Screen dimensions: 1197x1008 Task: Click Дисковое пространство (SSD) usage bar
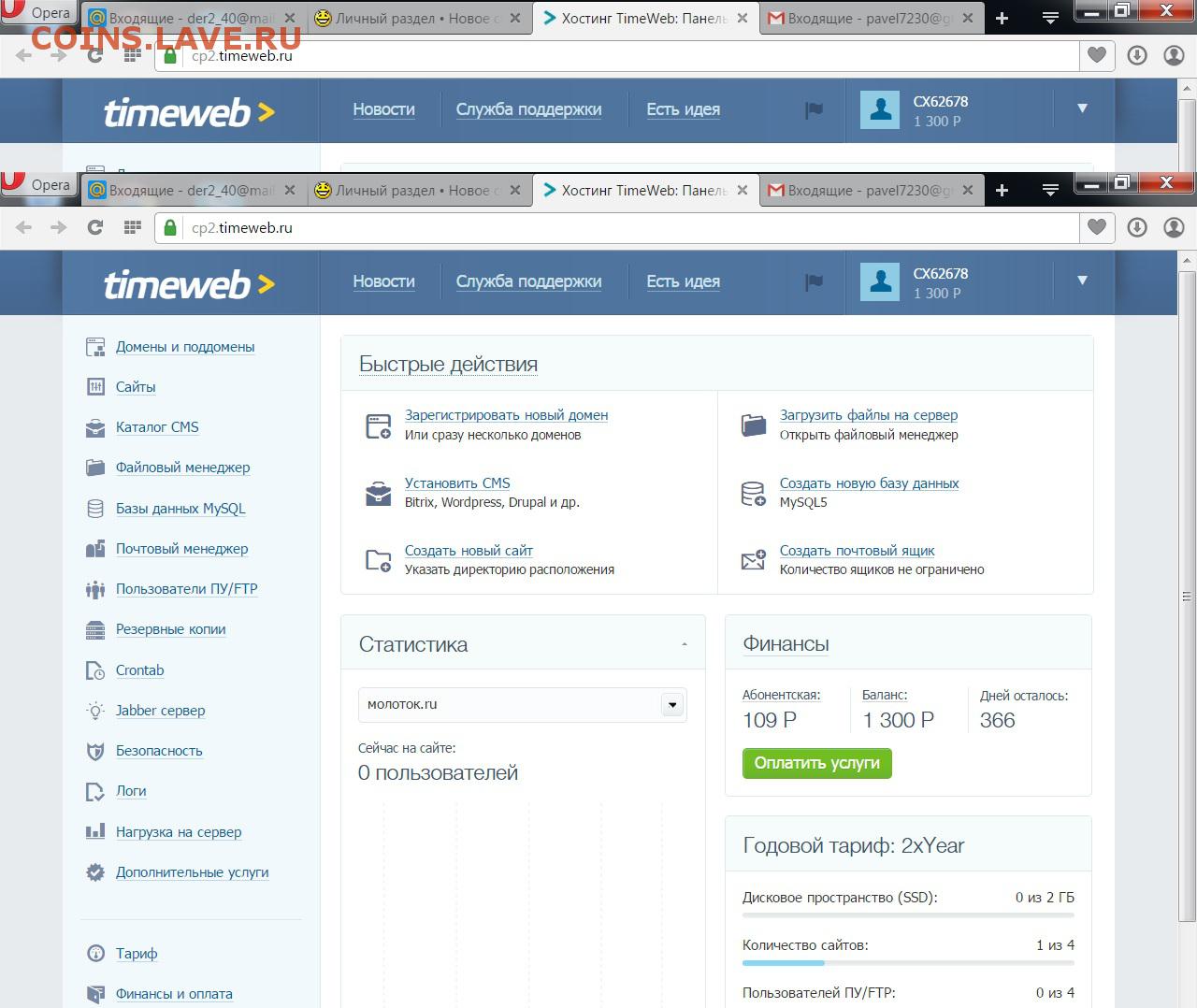(908, 914)
